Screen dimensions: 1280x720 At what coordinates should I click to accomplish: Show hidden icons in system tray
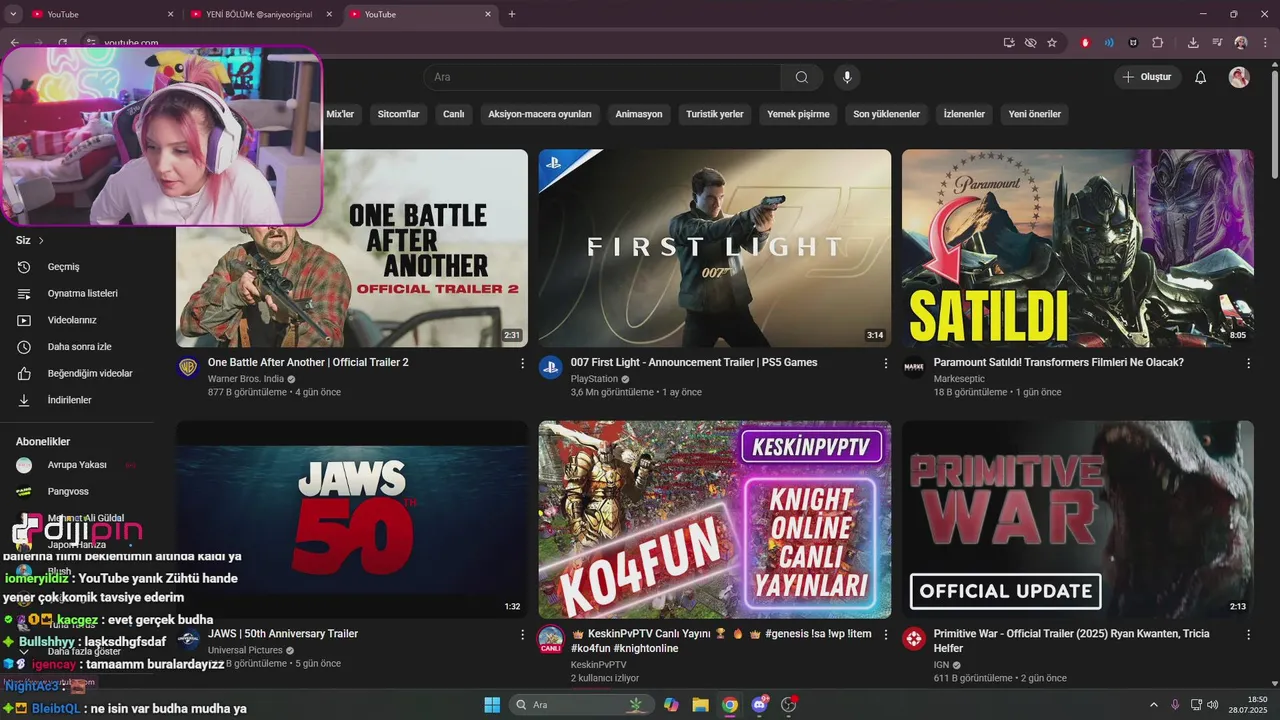point(1154,705)
